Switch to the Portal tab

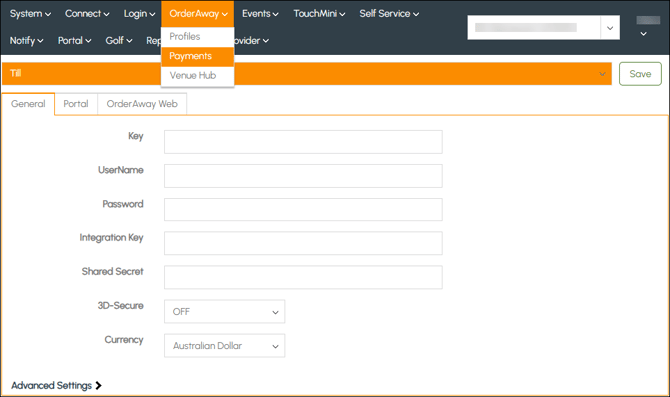(76, 104)
